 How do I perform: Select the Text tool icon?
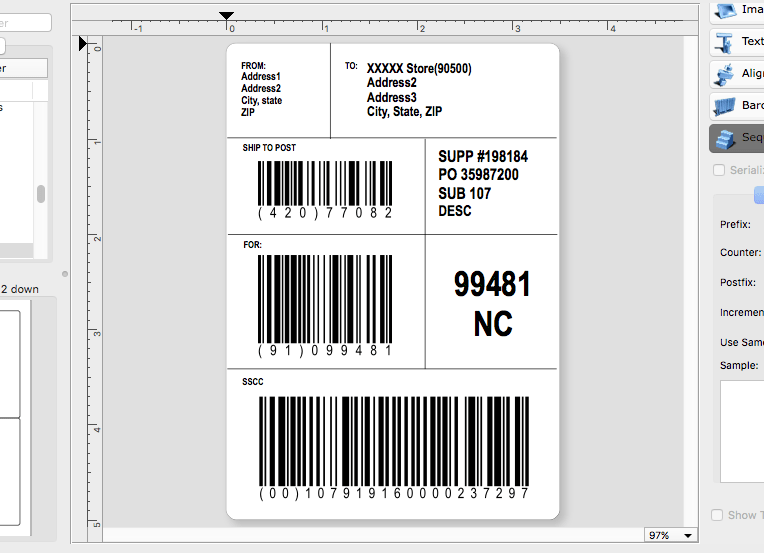[725, 42]
